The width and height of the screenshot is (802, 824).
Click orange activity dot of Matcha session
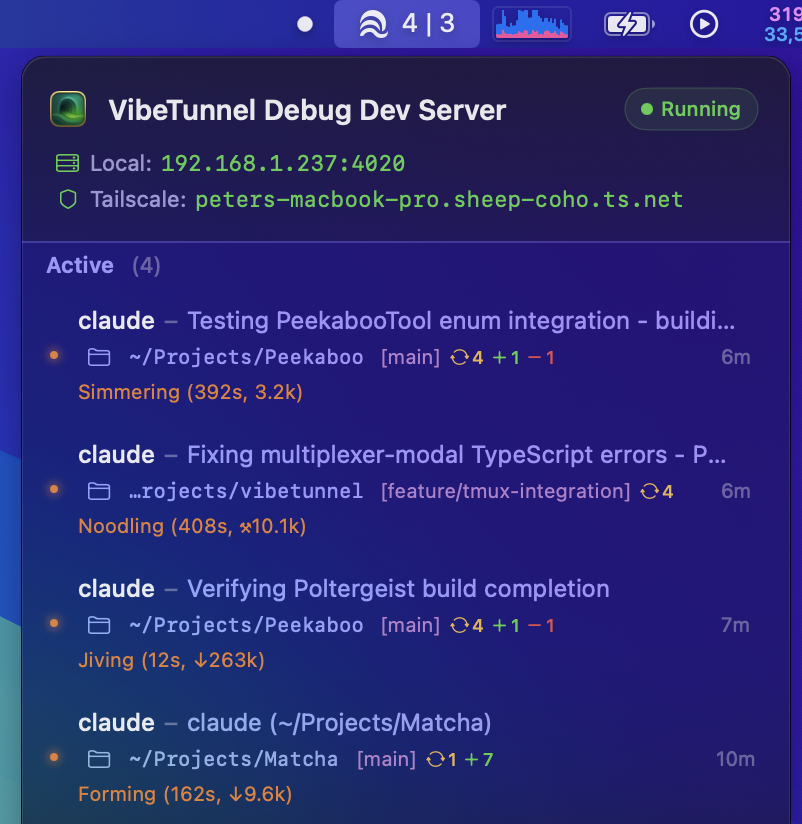coord(54,757)
